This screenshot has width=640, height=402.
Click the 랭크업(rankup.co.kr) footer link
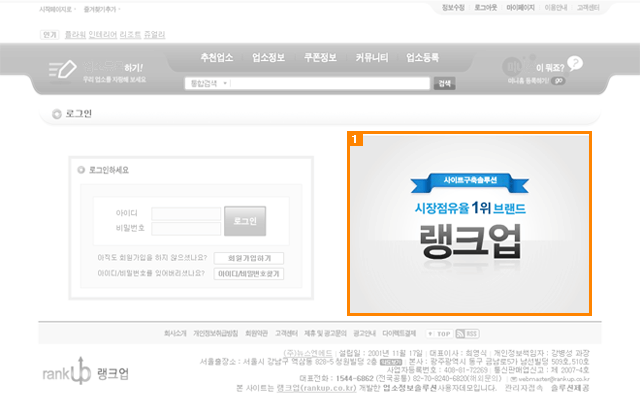(316, 388)
